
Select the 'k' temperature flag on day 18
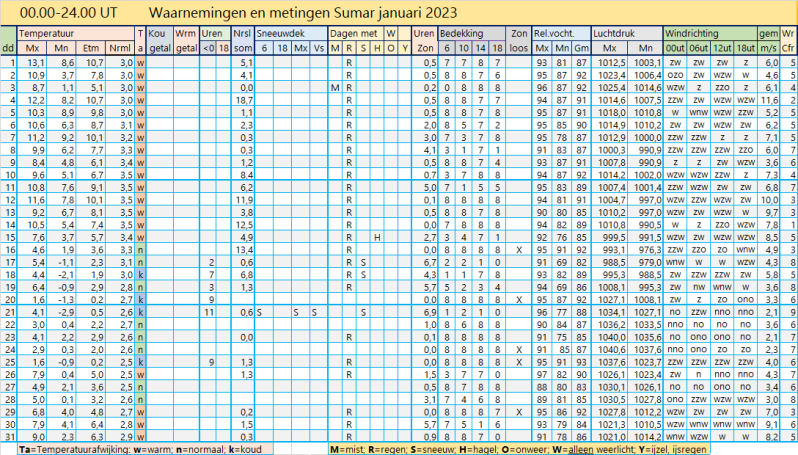[141, 275]
